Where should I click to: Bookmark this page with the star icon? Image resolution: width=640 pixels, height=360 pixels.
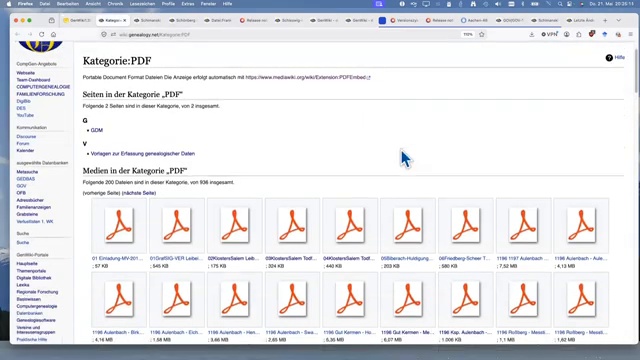(482, 35)
